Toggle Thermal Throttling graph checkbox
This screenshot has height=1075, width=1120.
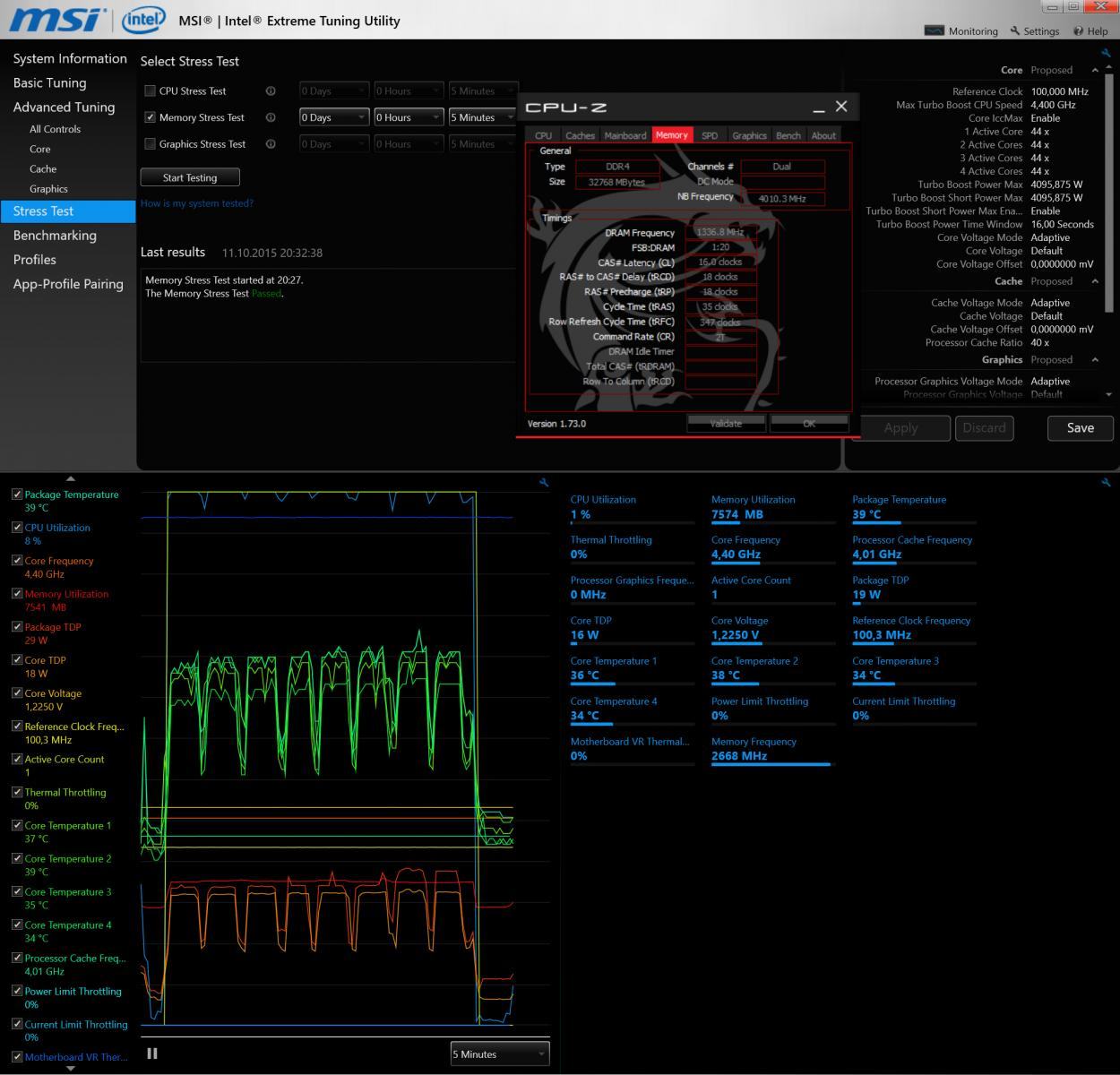pyautogui.click(x=17, y=792)
